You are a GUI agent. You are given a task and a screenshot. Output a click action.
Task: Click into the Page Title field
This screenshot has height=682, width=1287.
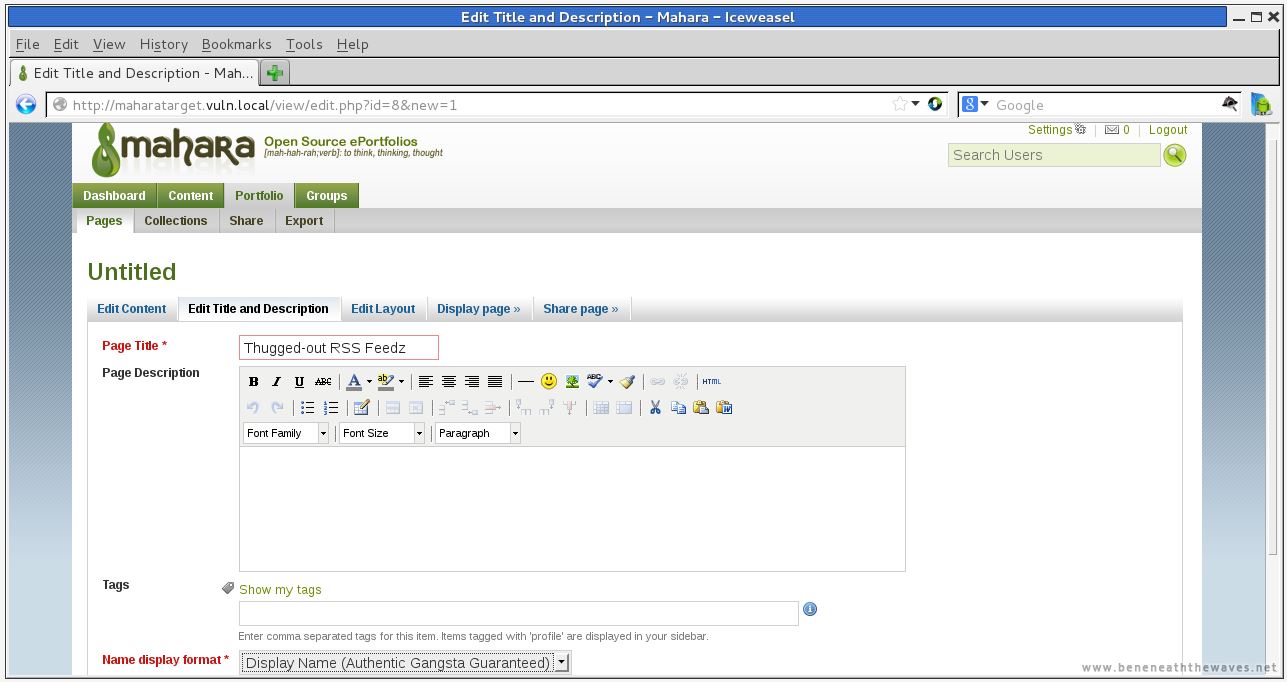click(339, 347)
